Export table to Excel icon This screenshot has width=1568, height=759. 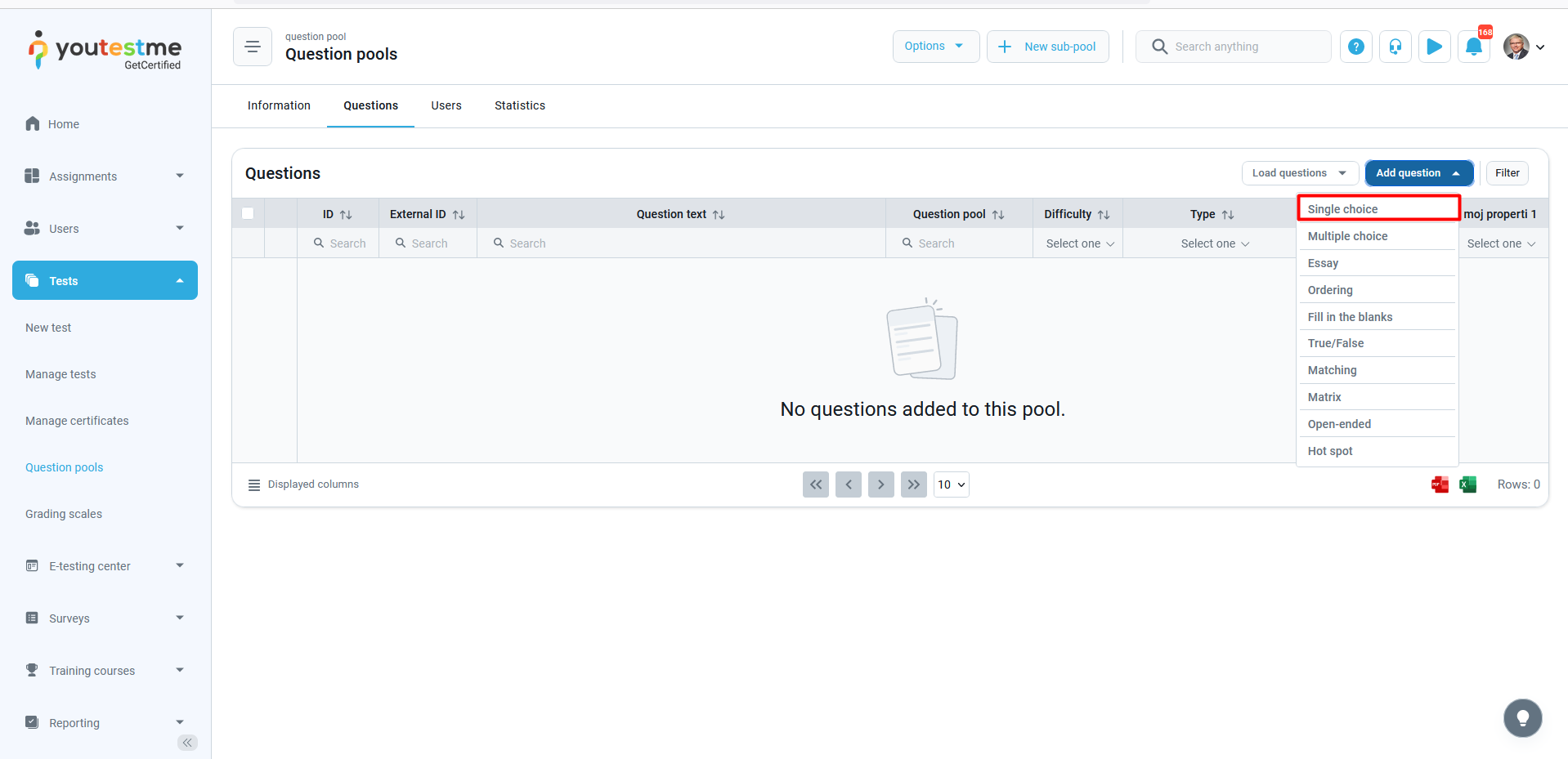click(x=1467, y=484)
